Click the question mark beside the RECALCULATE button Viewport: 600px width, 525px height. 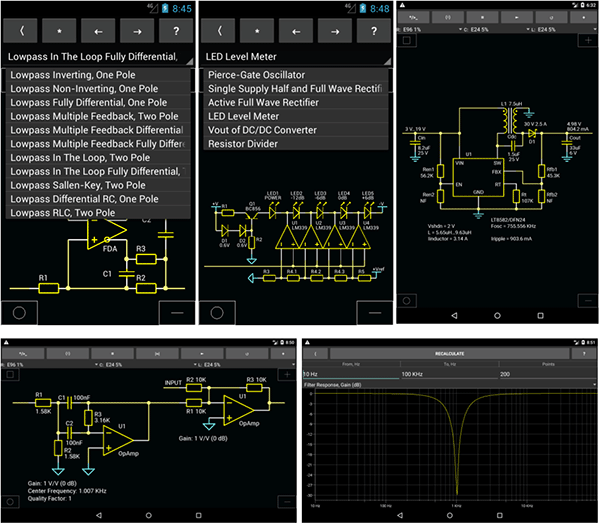584,353
